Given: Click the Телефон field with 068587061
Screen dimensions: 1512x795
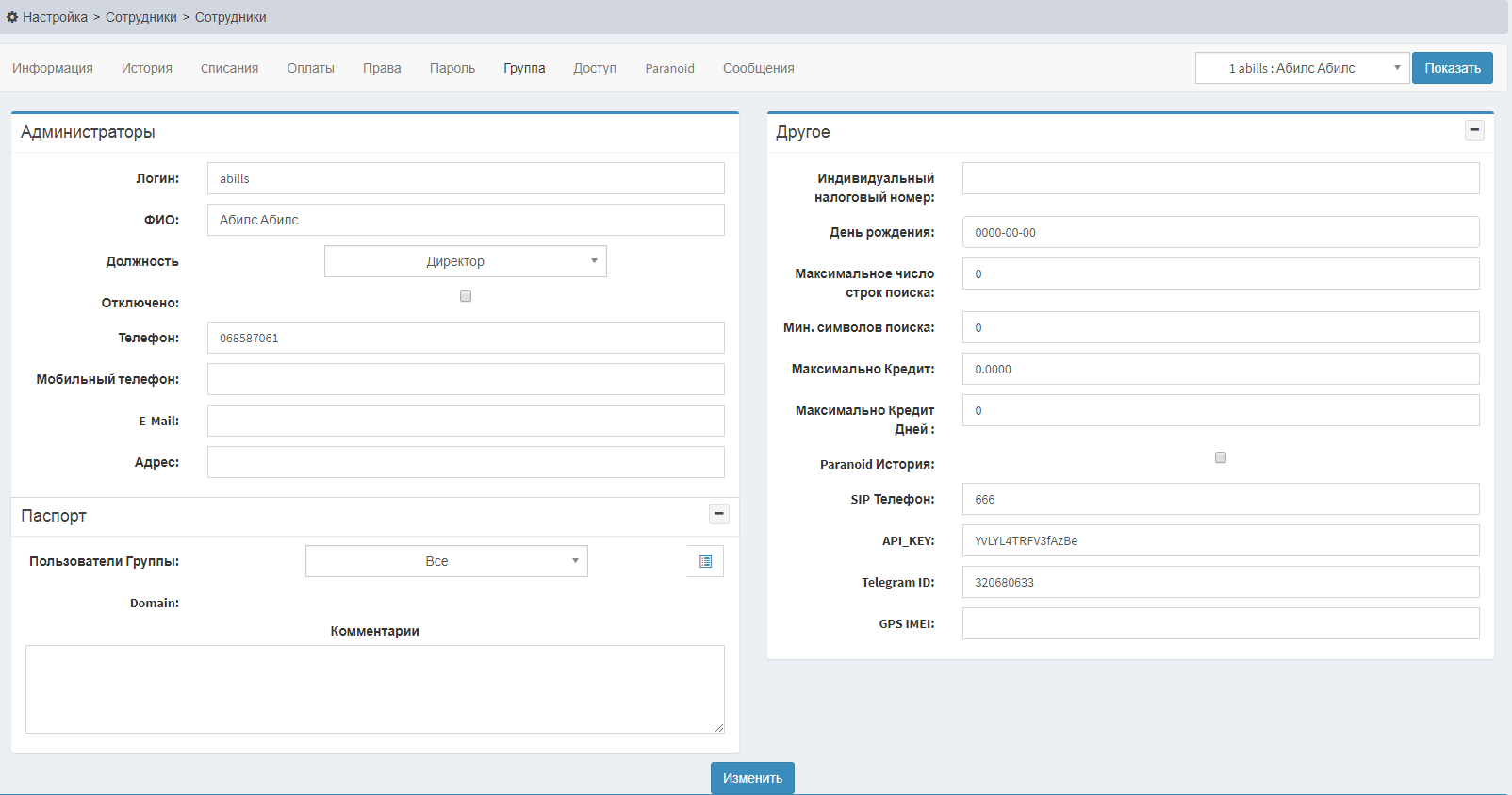Looking at the screenshot, I should point(466,338).
